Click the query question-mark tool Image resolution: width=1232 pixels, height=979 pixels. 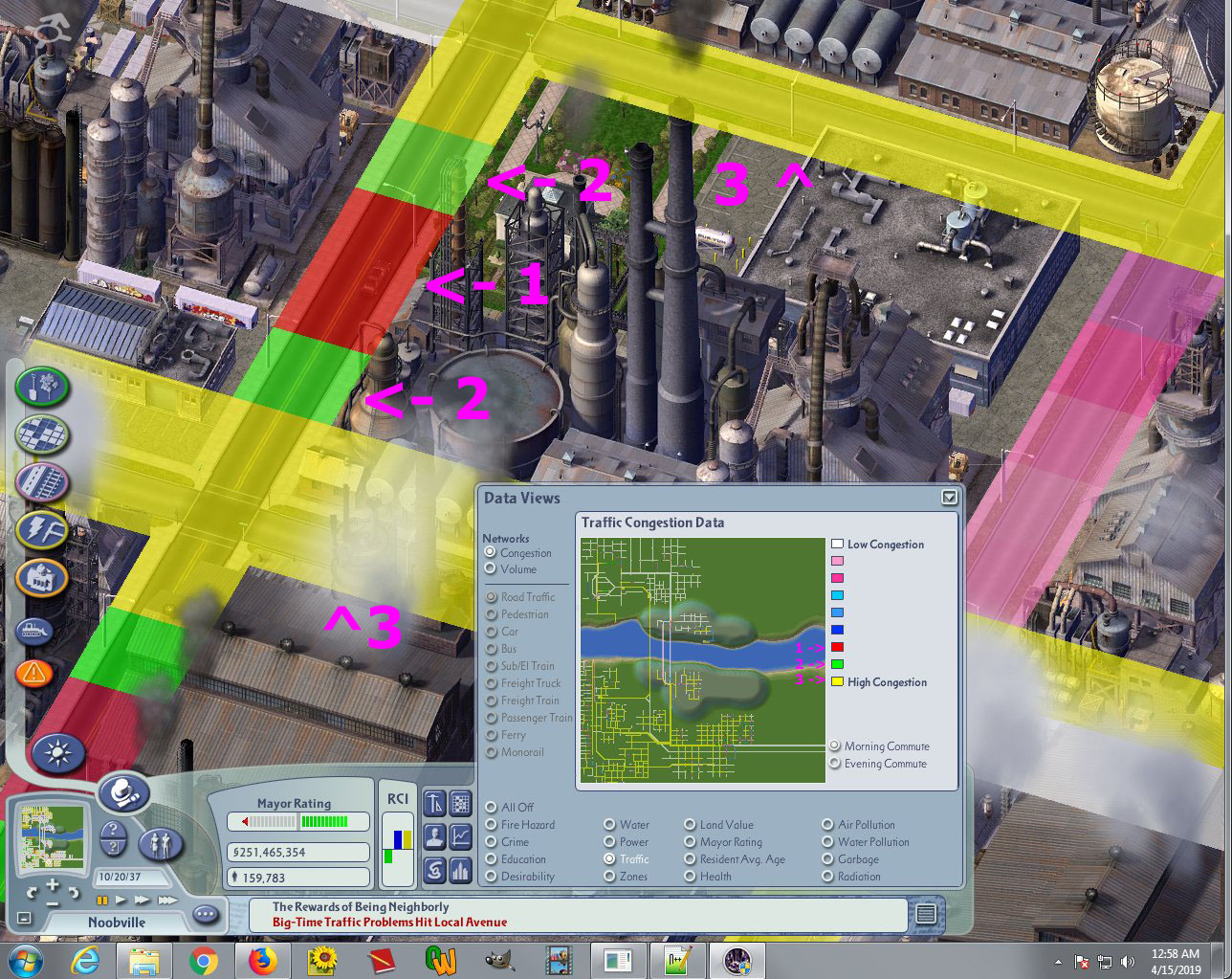click(113, 830)
